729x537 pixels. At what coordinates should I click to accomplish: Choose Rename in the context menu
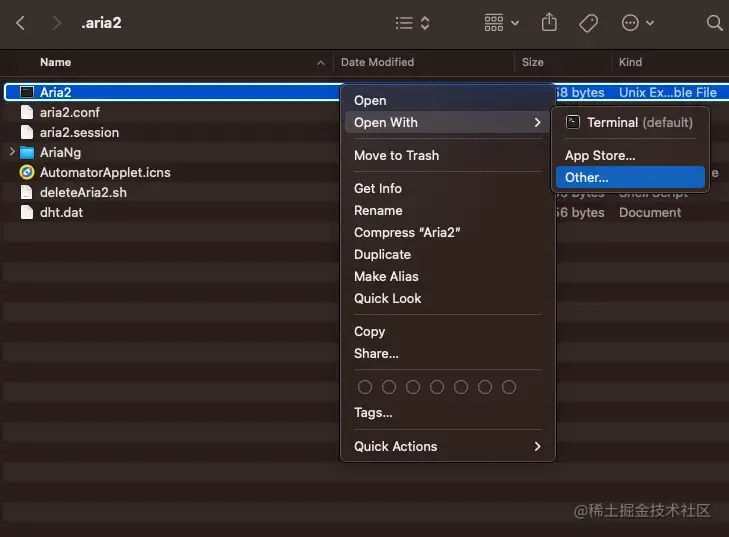click(x=448, y=210)
